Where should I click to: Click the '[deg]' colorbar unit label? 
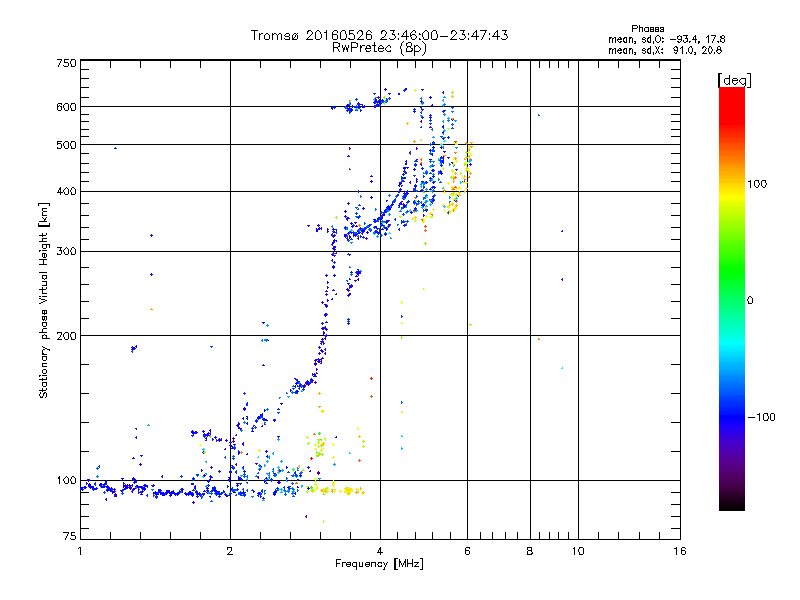(734, 80)
